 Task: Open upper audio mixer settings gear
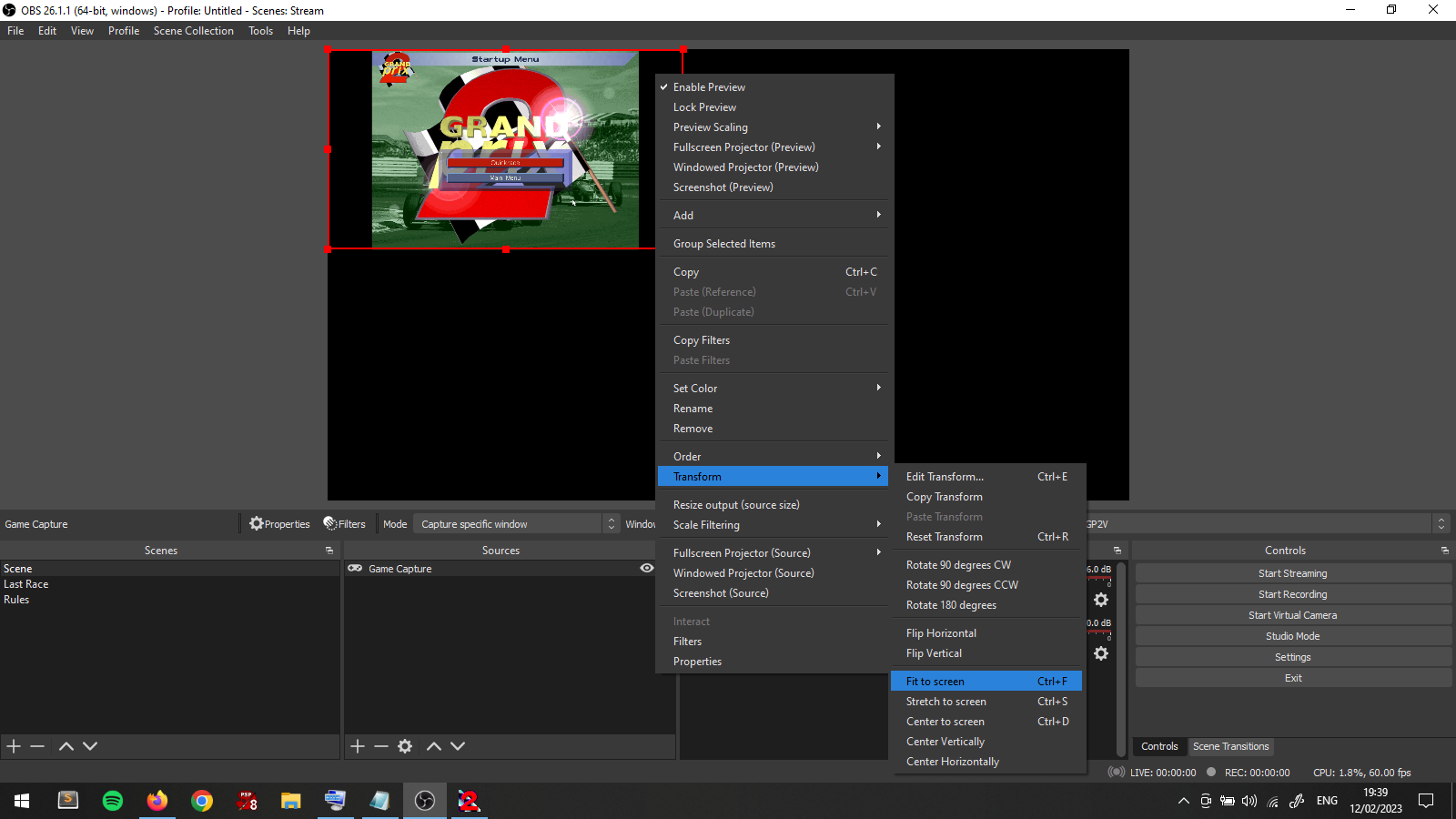pyautogui.click(x=1101, y=600)
